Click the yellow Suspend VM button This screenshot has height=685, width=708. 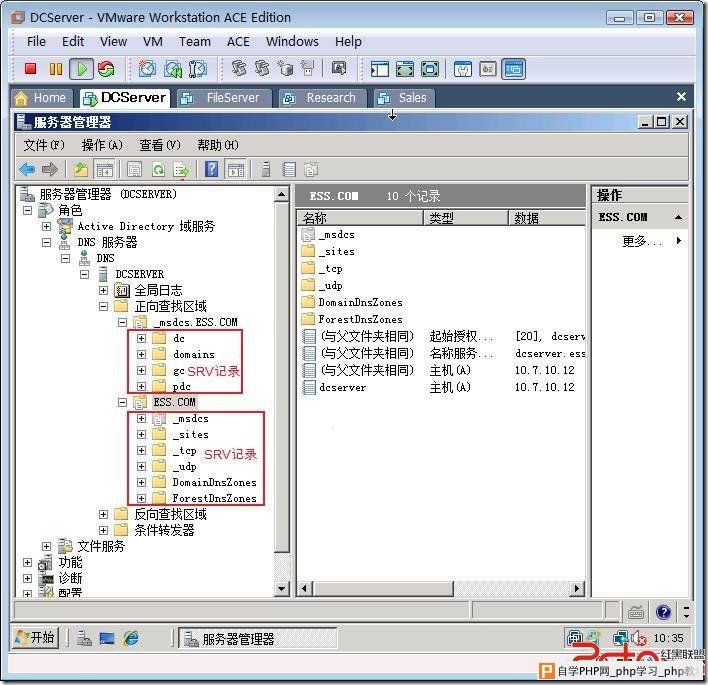(56, 69)
